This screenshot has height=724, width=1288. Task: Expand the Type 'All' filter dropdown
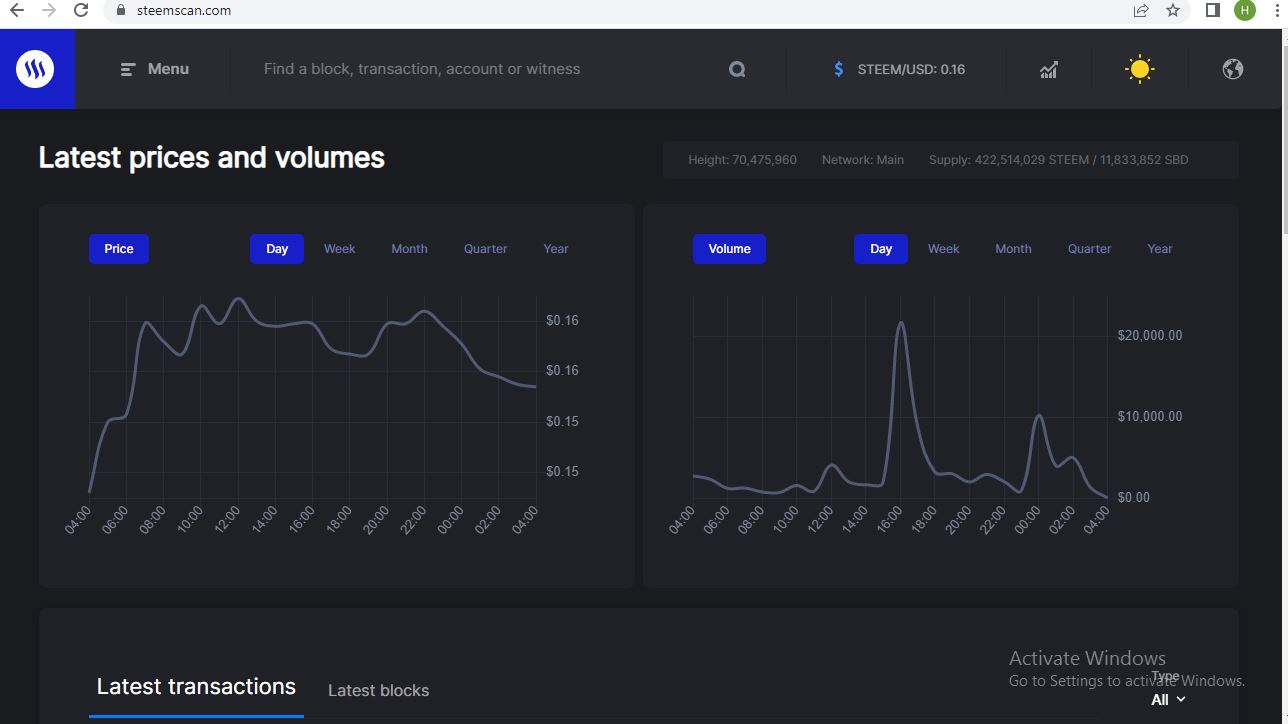(1168, 700)
